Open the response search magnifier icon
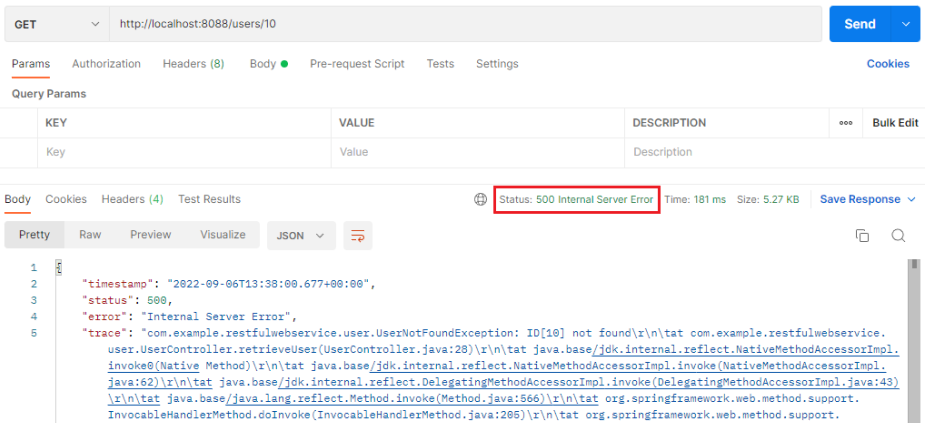Viewport: 925px width, 423px height. coord(898,235)
